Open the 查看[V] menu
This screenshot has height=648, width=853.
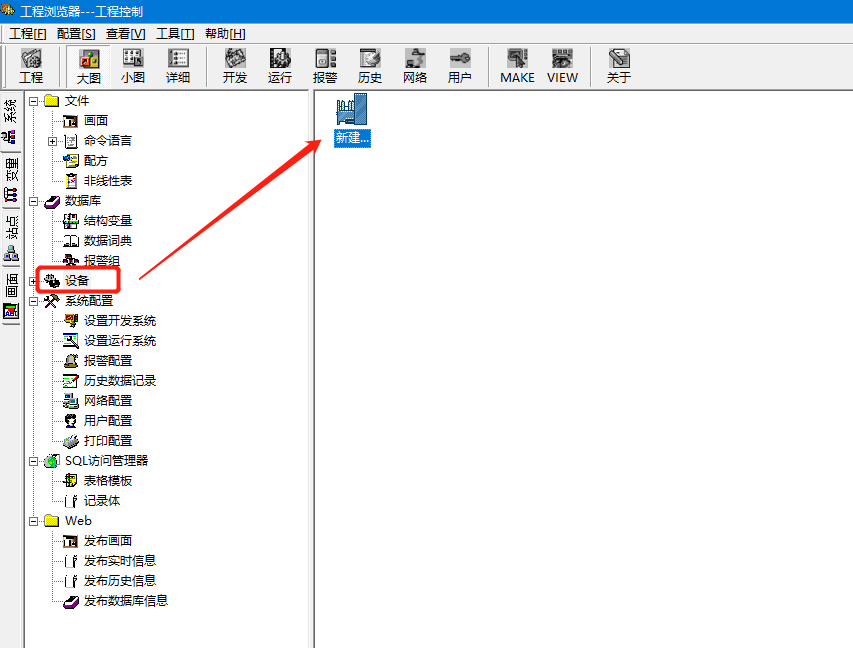coord(126,34)
